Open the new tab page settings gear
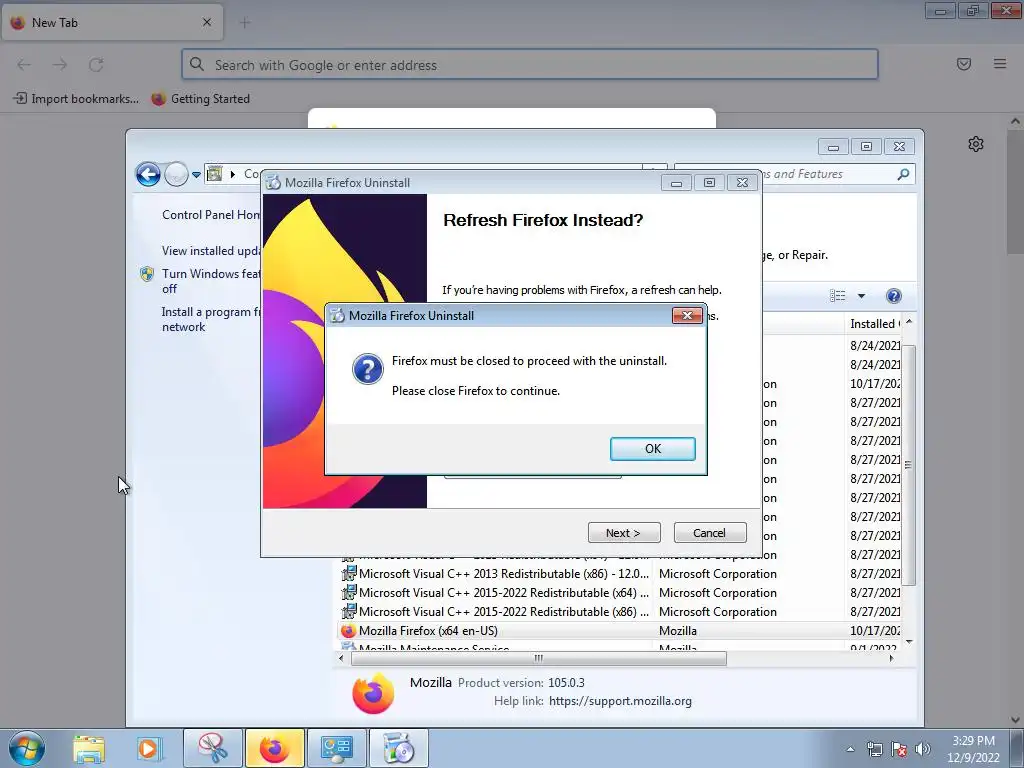 [x=976, y=144]
